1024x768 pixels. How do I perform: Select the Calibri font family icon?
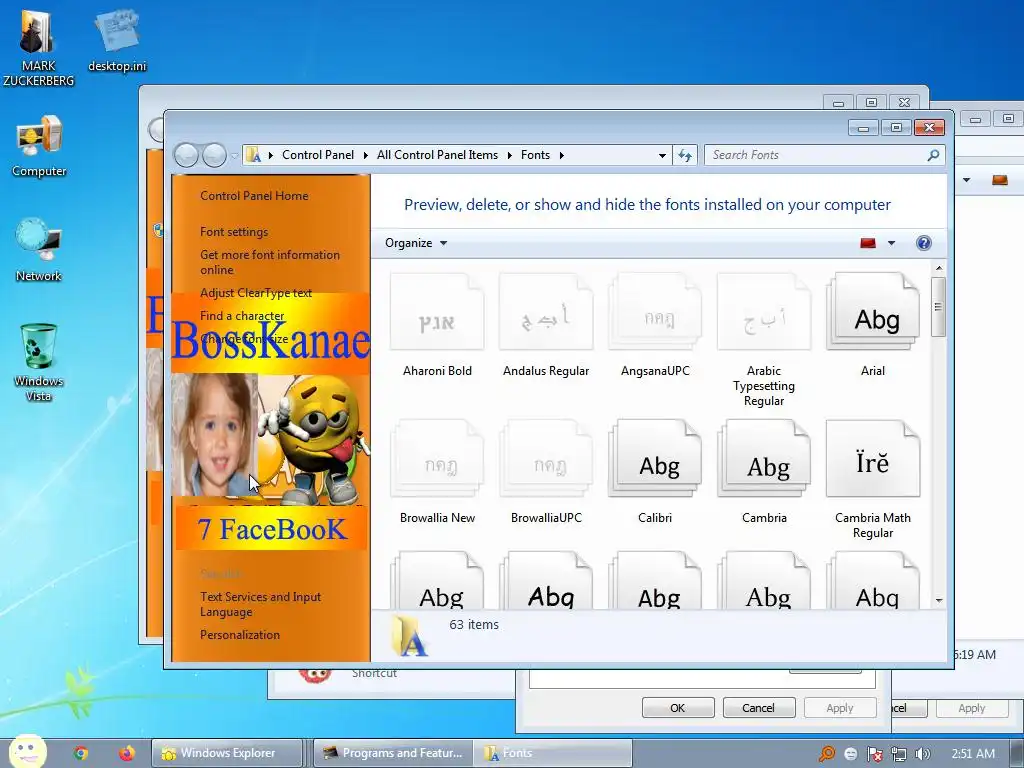[655, 459]
